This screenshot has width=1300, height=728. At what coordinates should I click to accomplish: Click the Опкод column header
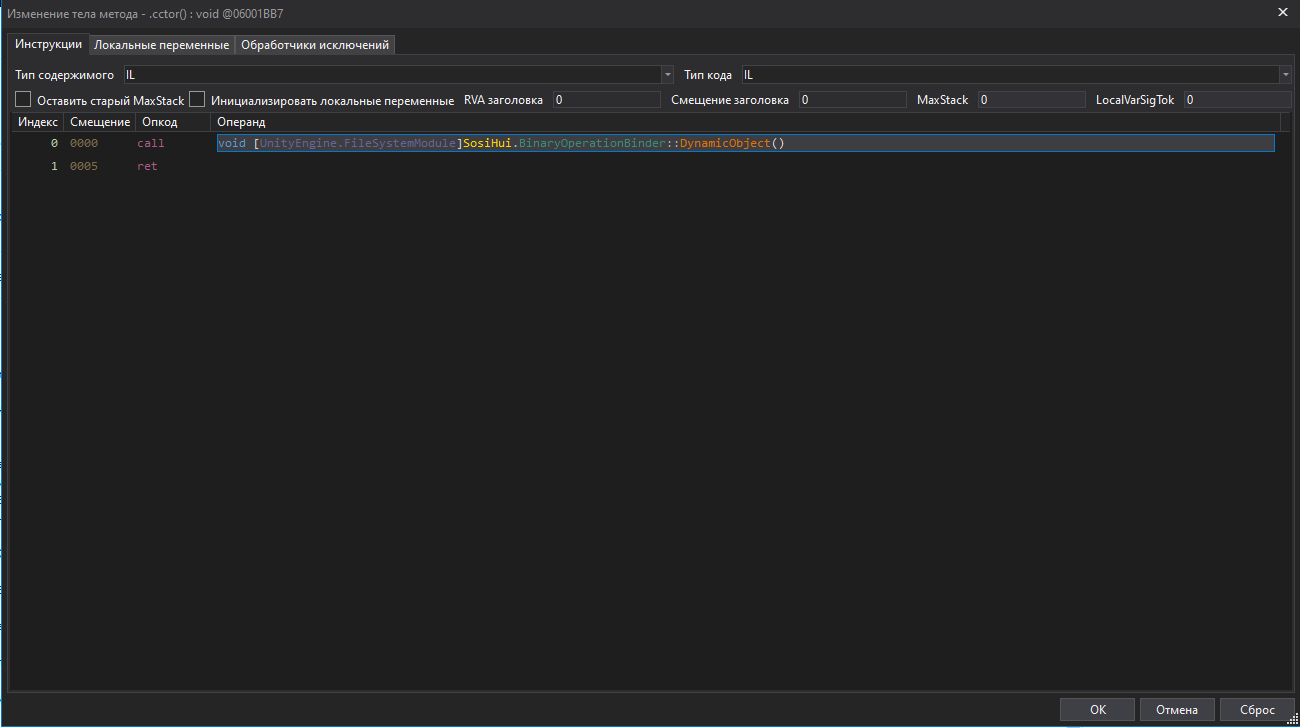(x=173, y=122)
